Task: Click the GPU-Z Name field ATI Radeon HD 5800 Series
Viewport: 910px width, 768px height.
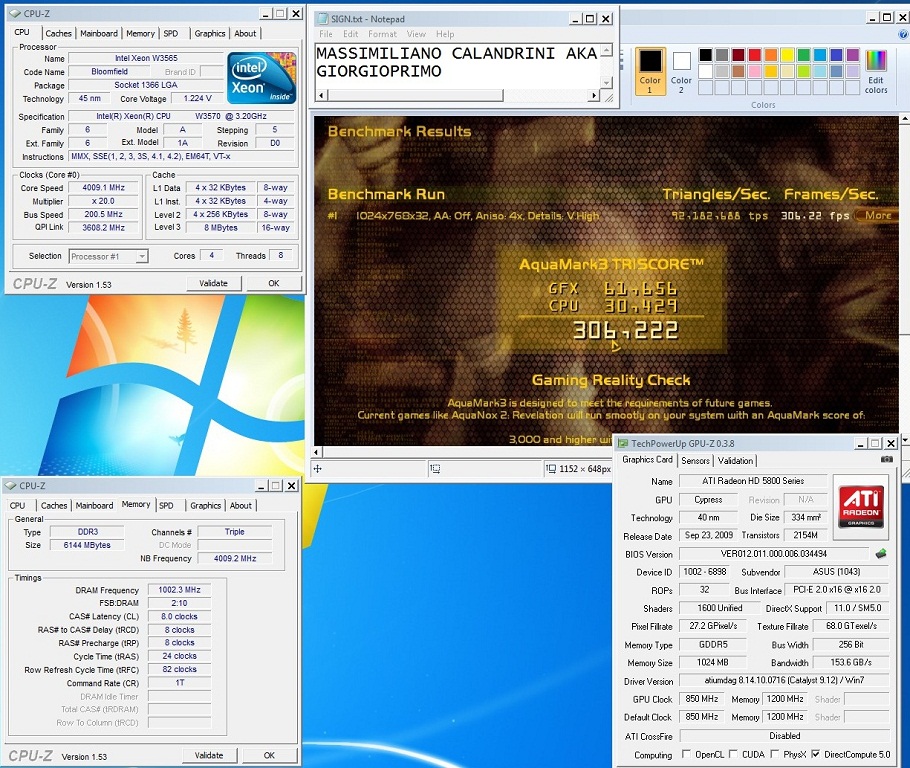Action: tap(753, 481)
